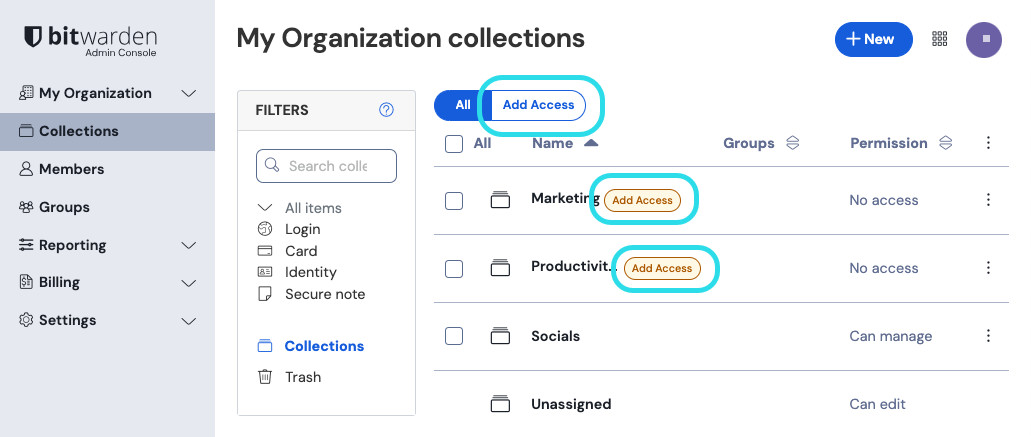1031x437 pixels.
Task: Click the purple account avatar icon
Action: (x=983, y=39)
